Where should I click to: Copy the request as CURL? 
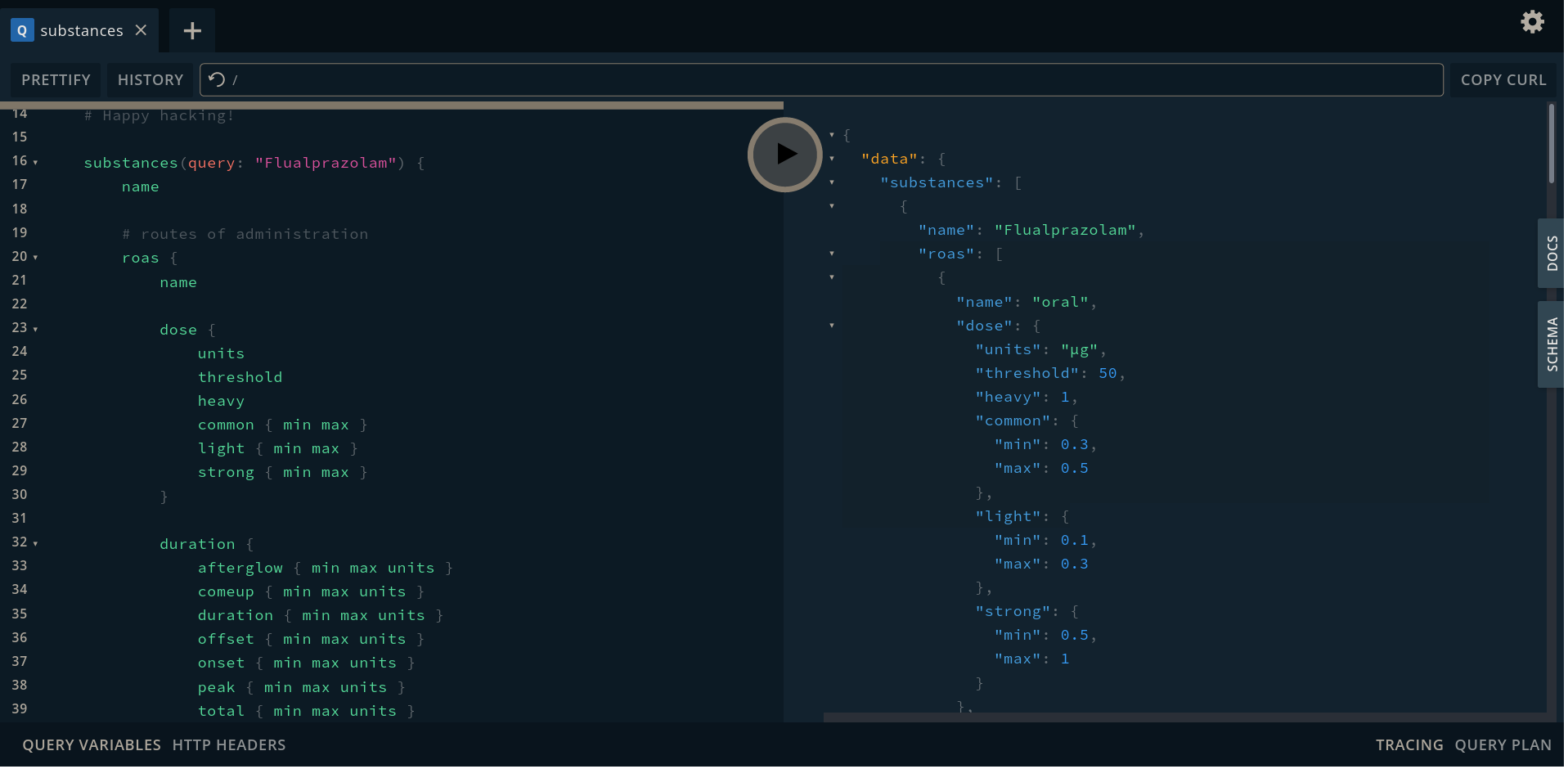1503,79
